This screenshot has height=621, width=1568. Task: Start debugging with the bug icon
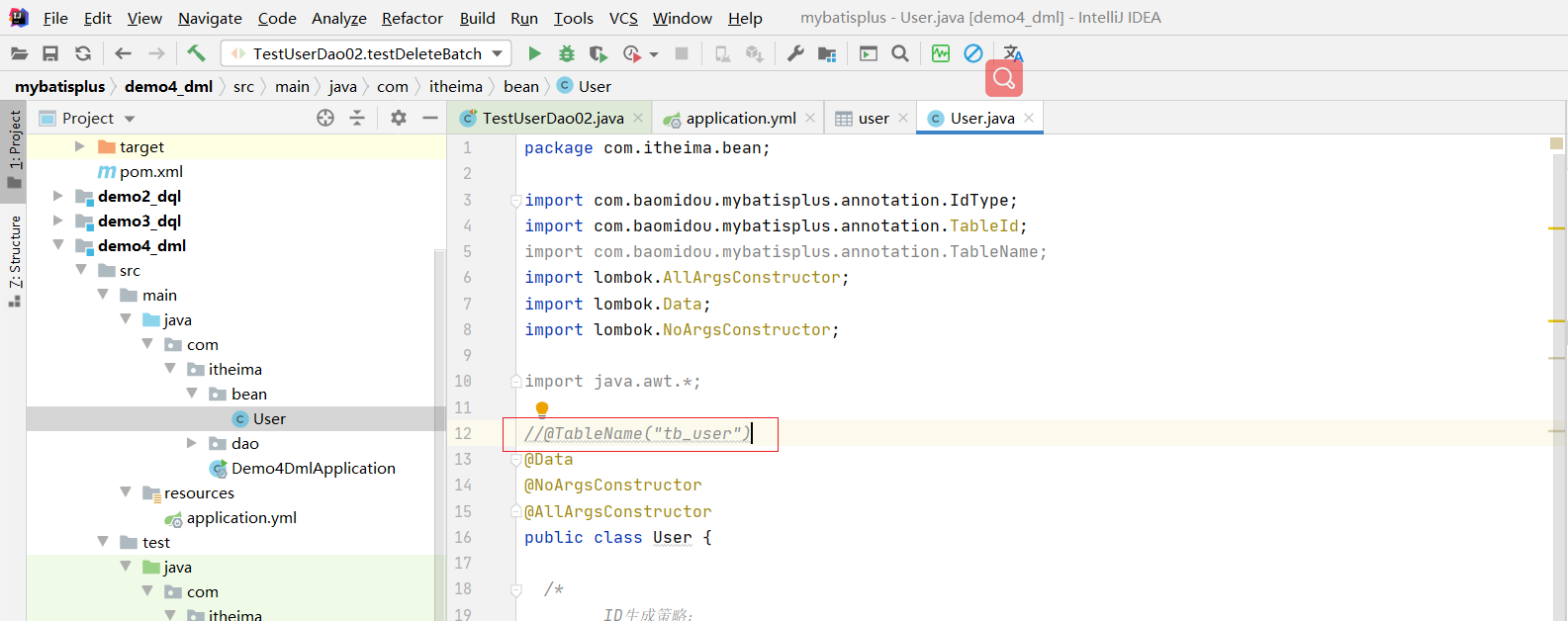pos(567,53)
